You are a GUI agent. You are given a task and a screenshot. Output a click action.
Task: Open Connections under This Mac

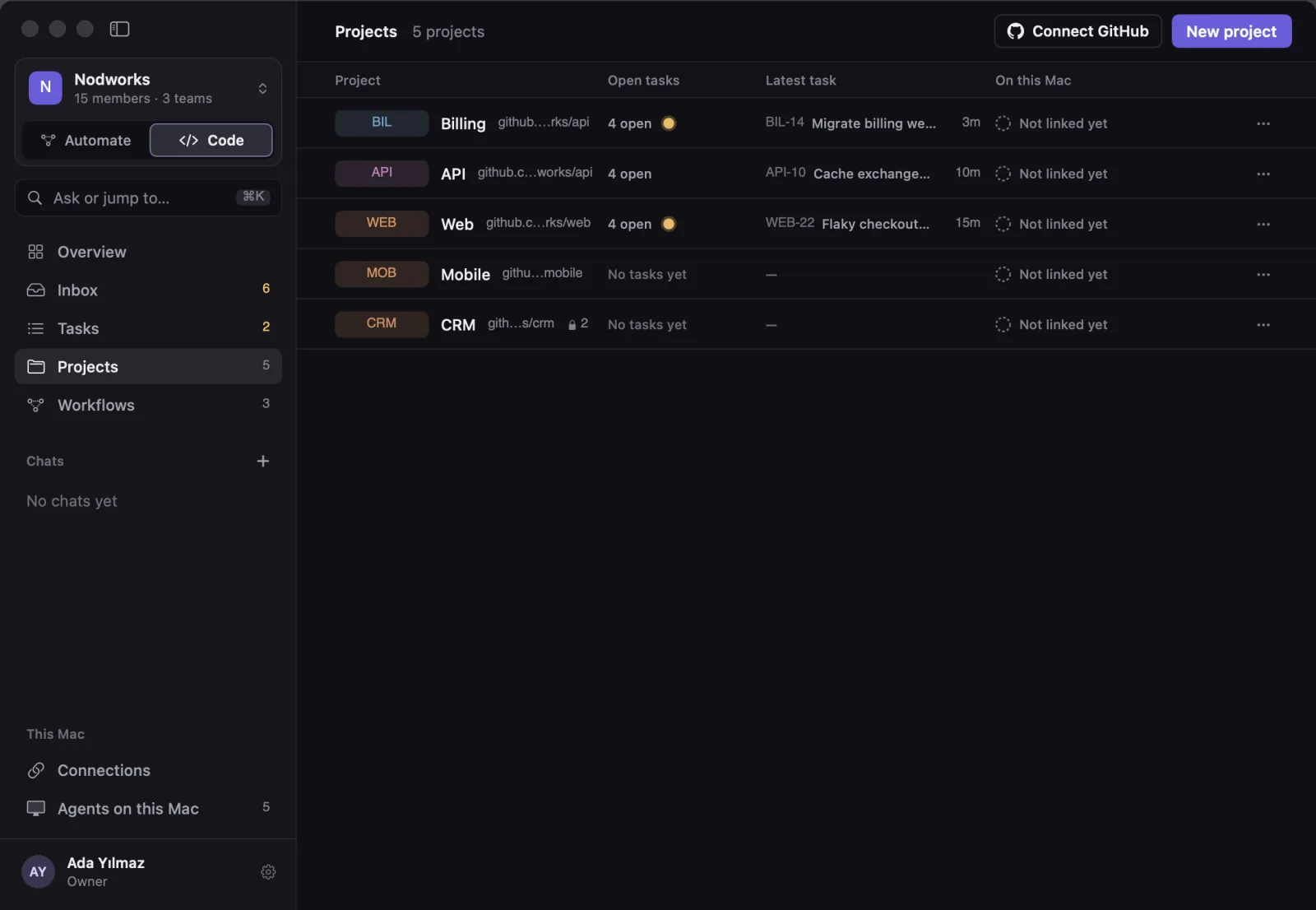coord(148,770)
